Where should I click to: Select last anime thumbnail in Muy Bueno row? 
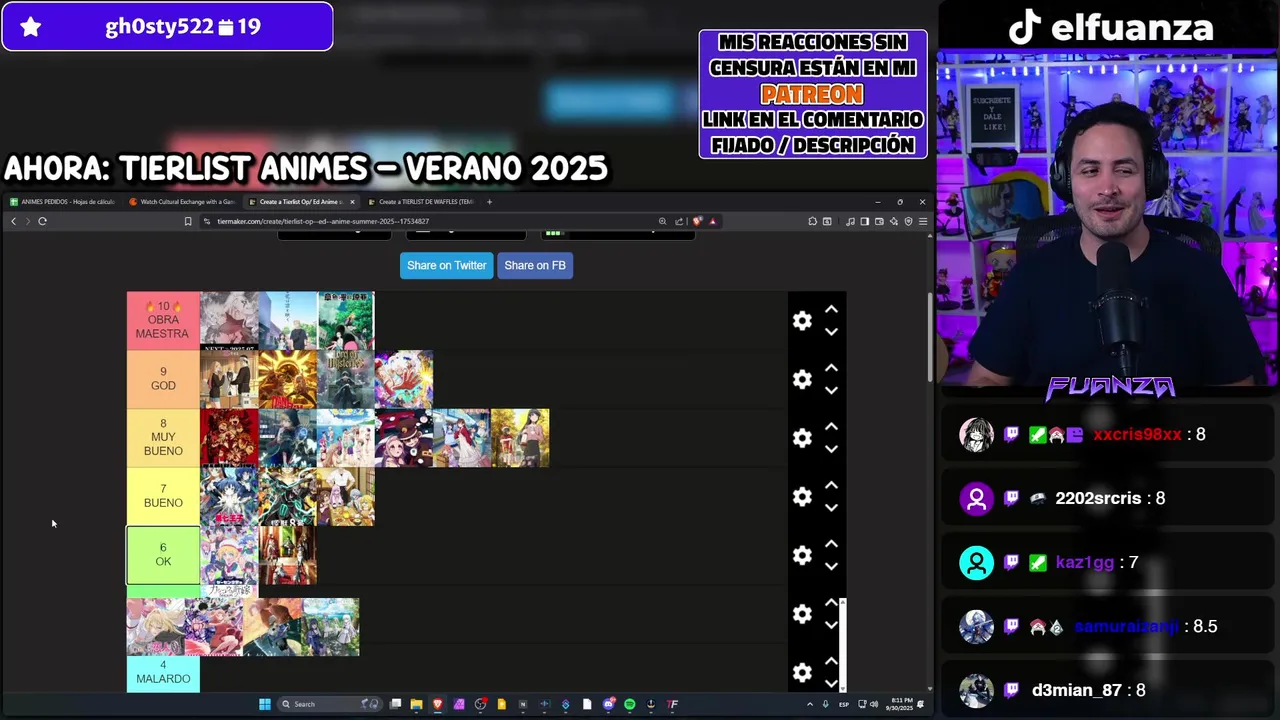520,437
